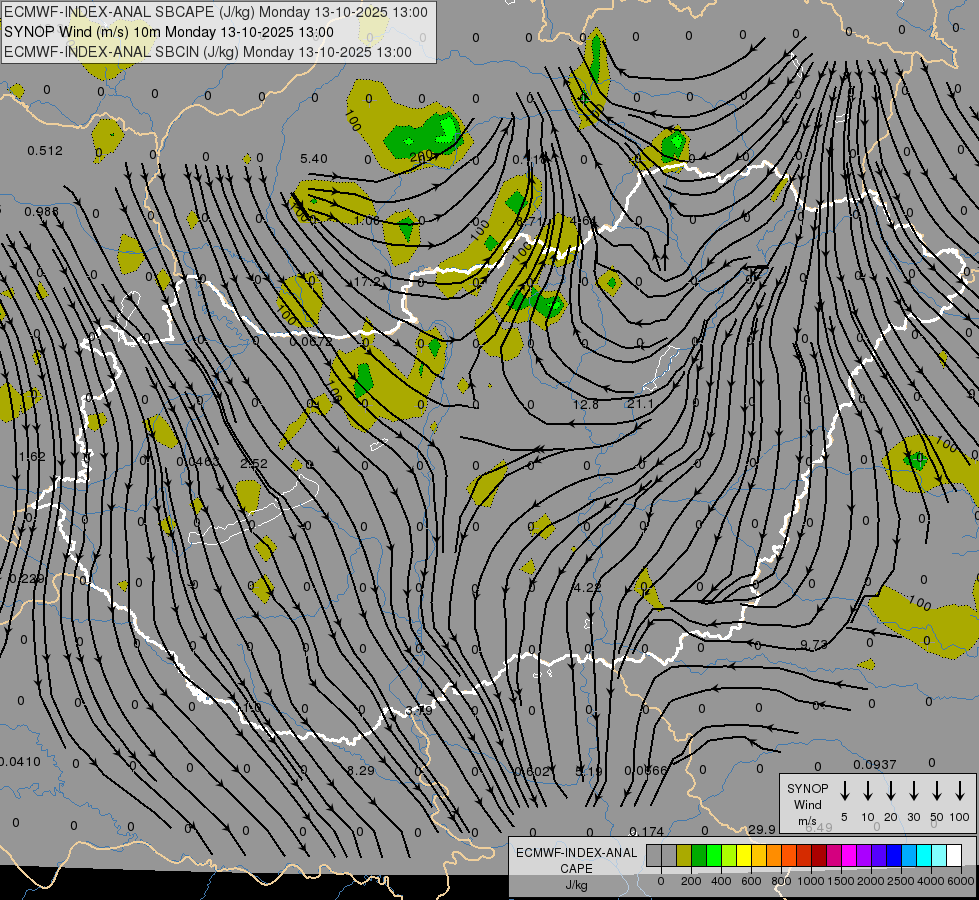Viewport: 979px width, 900px height.
Task: Click the '2.52' value on the map
Action: 254,463
